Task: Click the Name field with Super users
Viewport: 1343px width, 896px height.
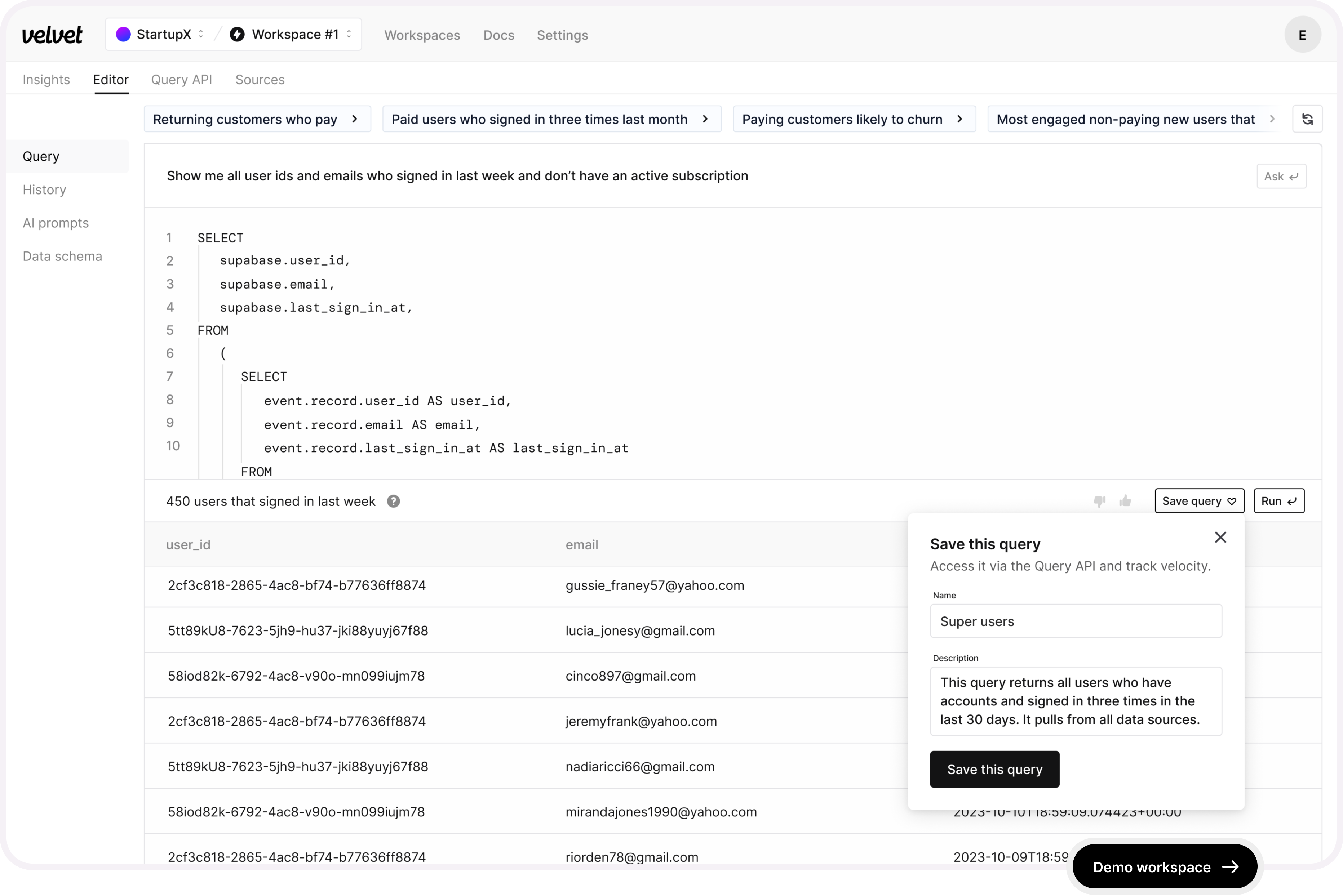Action: click(1076, 621)
